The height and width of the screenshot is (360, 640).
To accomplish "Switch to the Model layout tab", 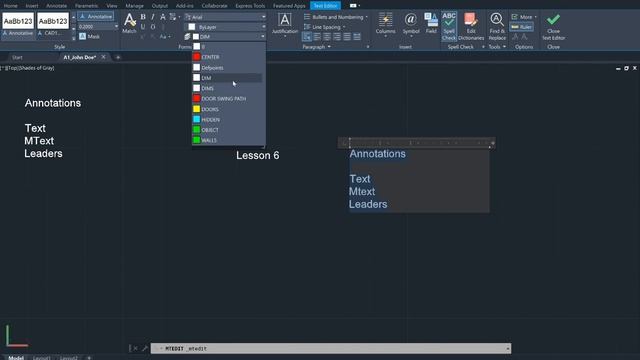I will [x=16, y=358].
